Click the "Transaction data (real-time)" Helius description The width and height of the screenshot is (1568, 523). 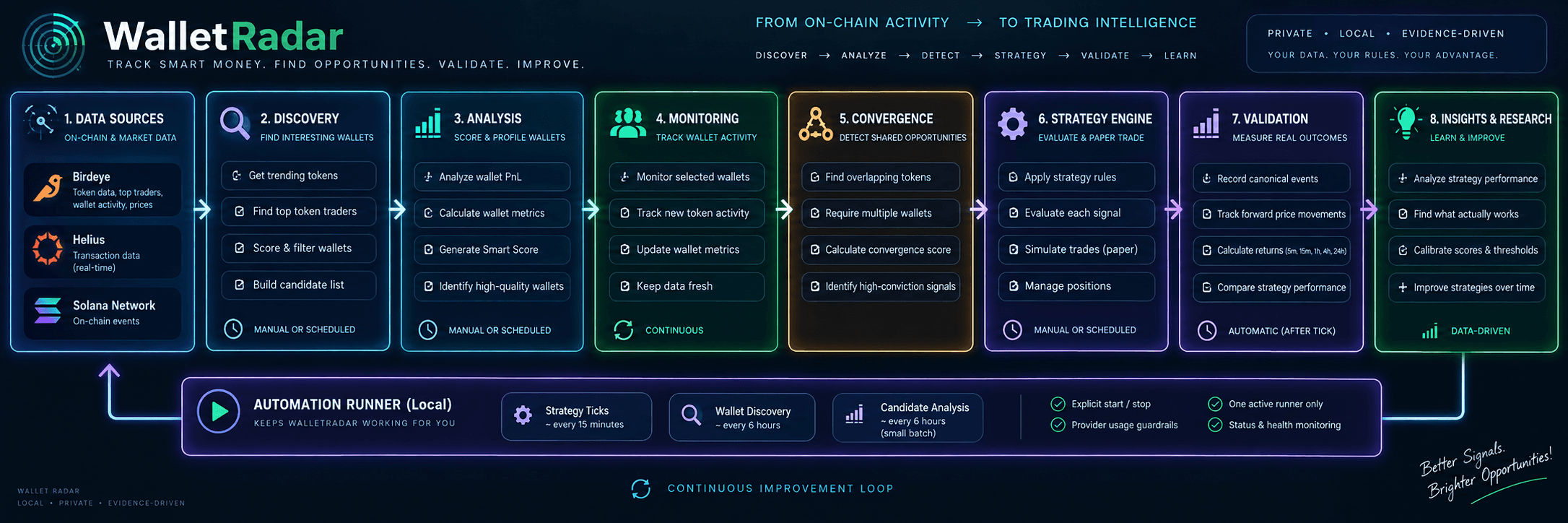click(x=106, y=261)
